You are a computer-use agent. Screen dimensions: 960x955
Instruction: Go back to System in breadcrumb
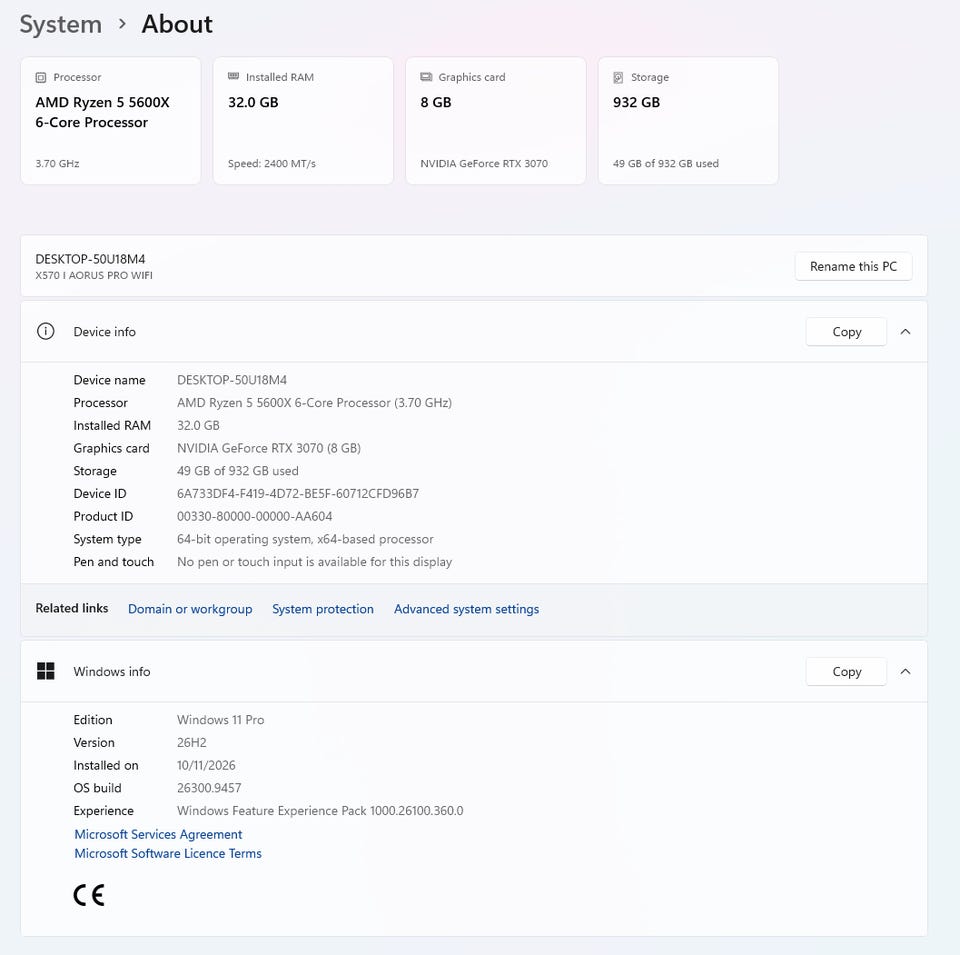click(61, 24)
